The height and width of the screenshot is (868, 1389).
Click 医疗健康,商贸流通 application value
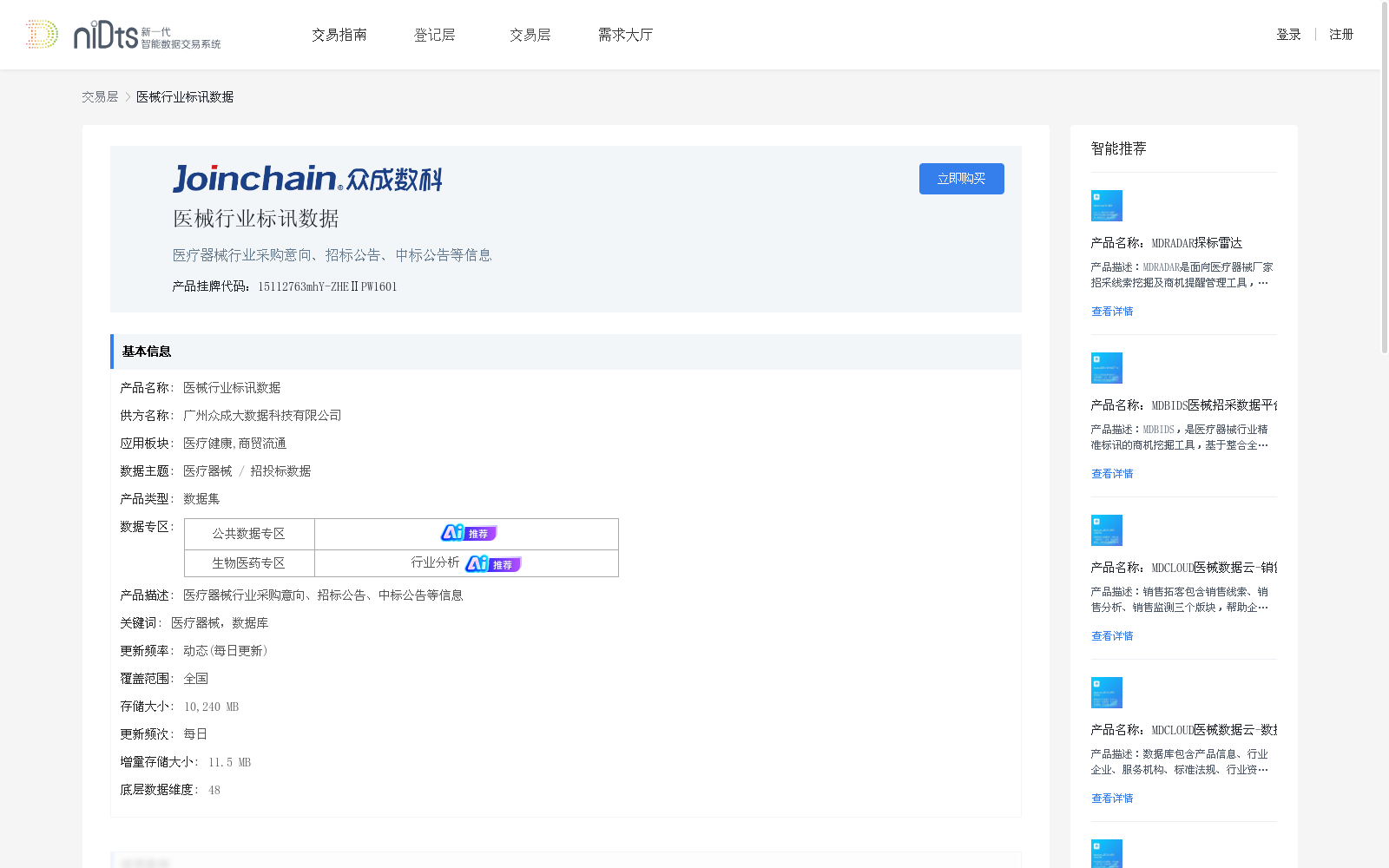click(x=234, y=444)
